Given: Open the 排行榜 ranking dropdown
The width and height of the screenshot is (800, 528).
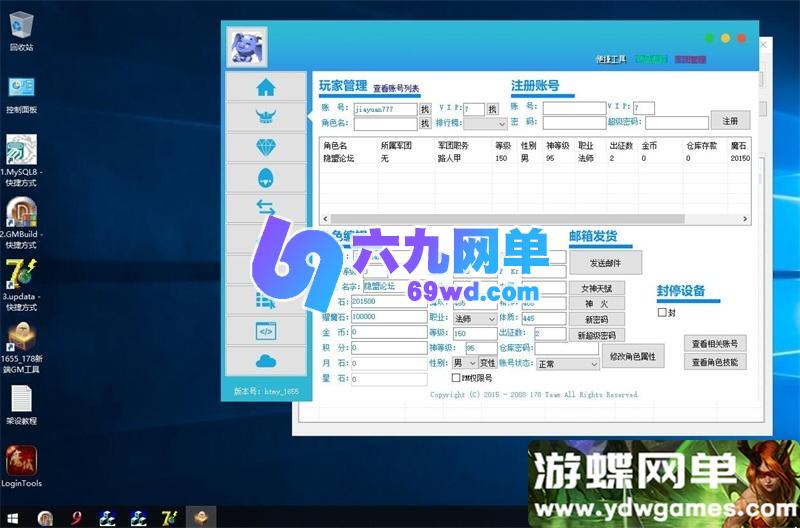Looking at the screenshot, I should pos(485,123).
